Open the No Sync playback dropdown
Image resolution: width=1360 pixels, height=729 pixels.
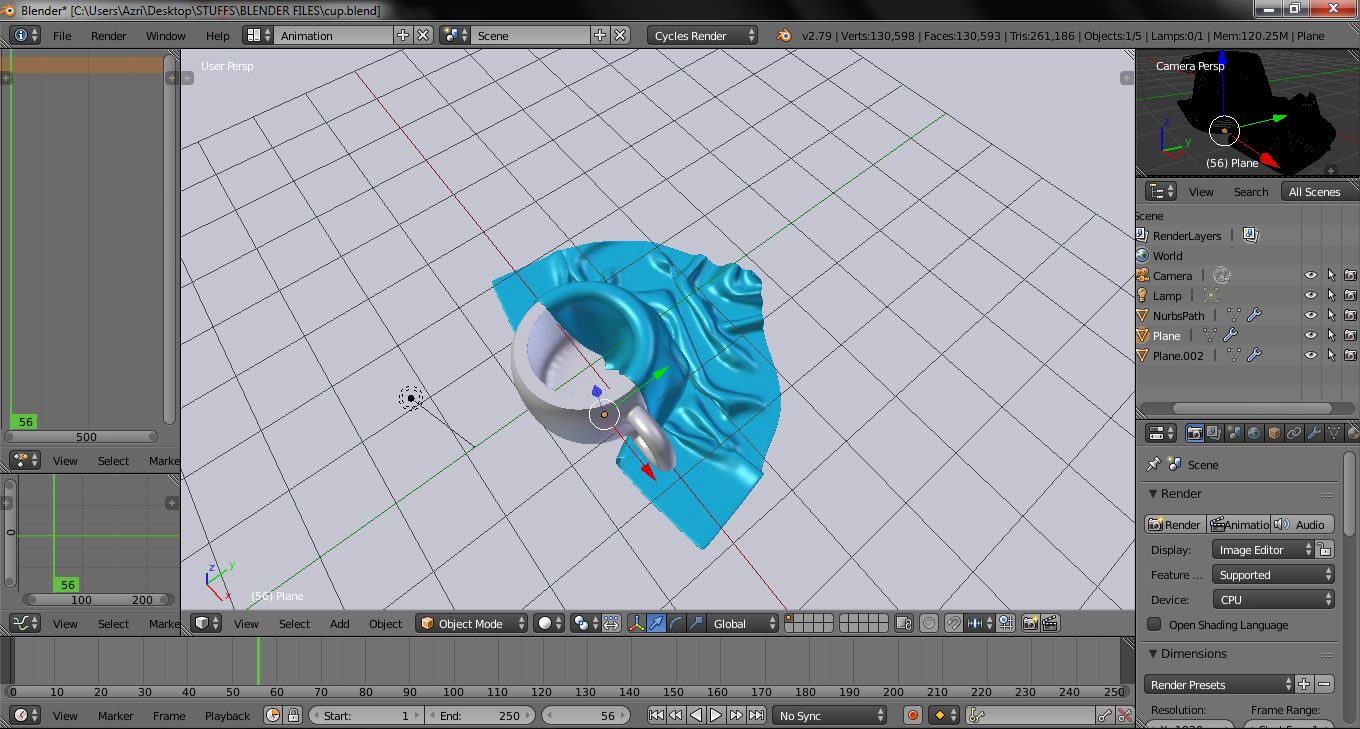[830, 715]
